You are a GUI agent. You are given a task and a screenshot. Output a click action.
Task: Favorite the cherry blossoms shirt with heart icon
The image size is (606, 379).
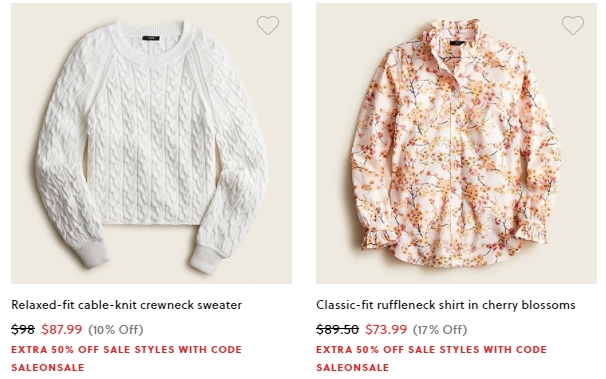coord(573,25)
